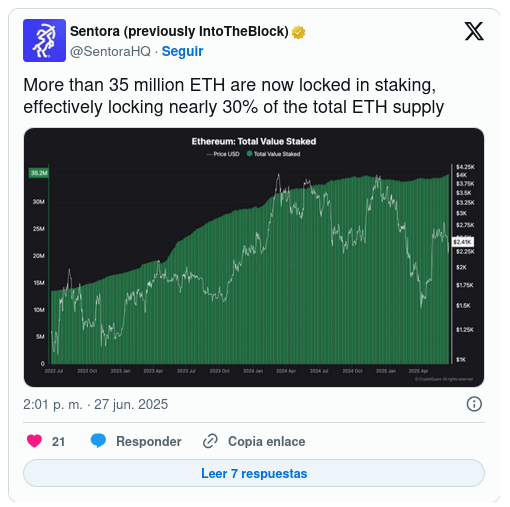Open Leer 7 respuestas button
510x507 pixels.
[x=254, y=473]
